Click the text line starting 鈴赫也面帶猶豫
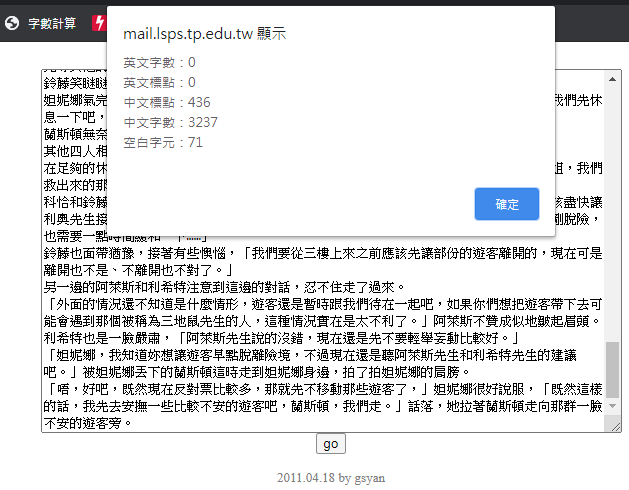Image resolution: width=629 pixels, height=490 pixels. tap(323, 253)
